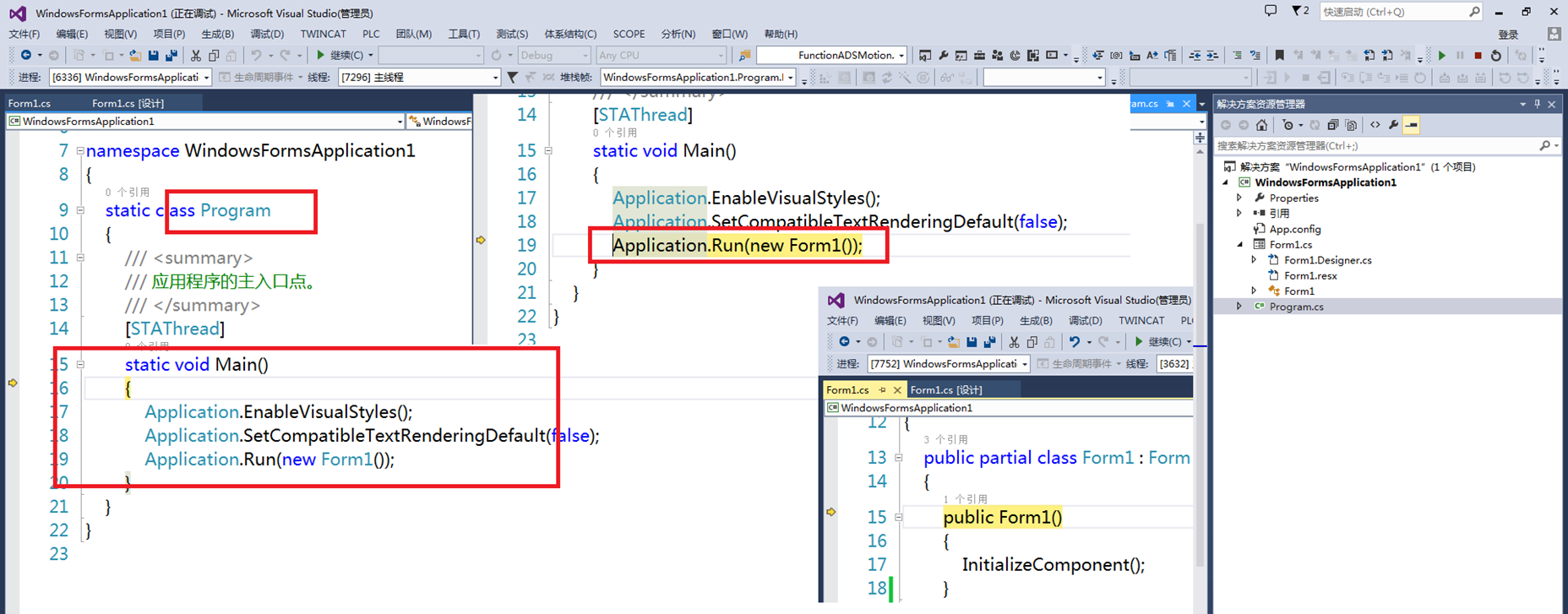Click the Cut scissors icon
Viewport: 1568px width, 614px height.
195,55
